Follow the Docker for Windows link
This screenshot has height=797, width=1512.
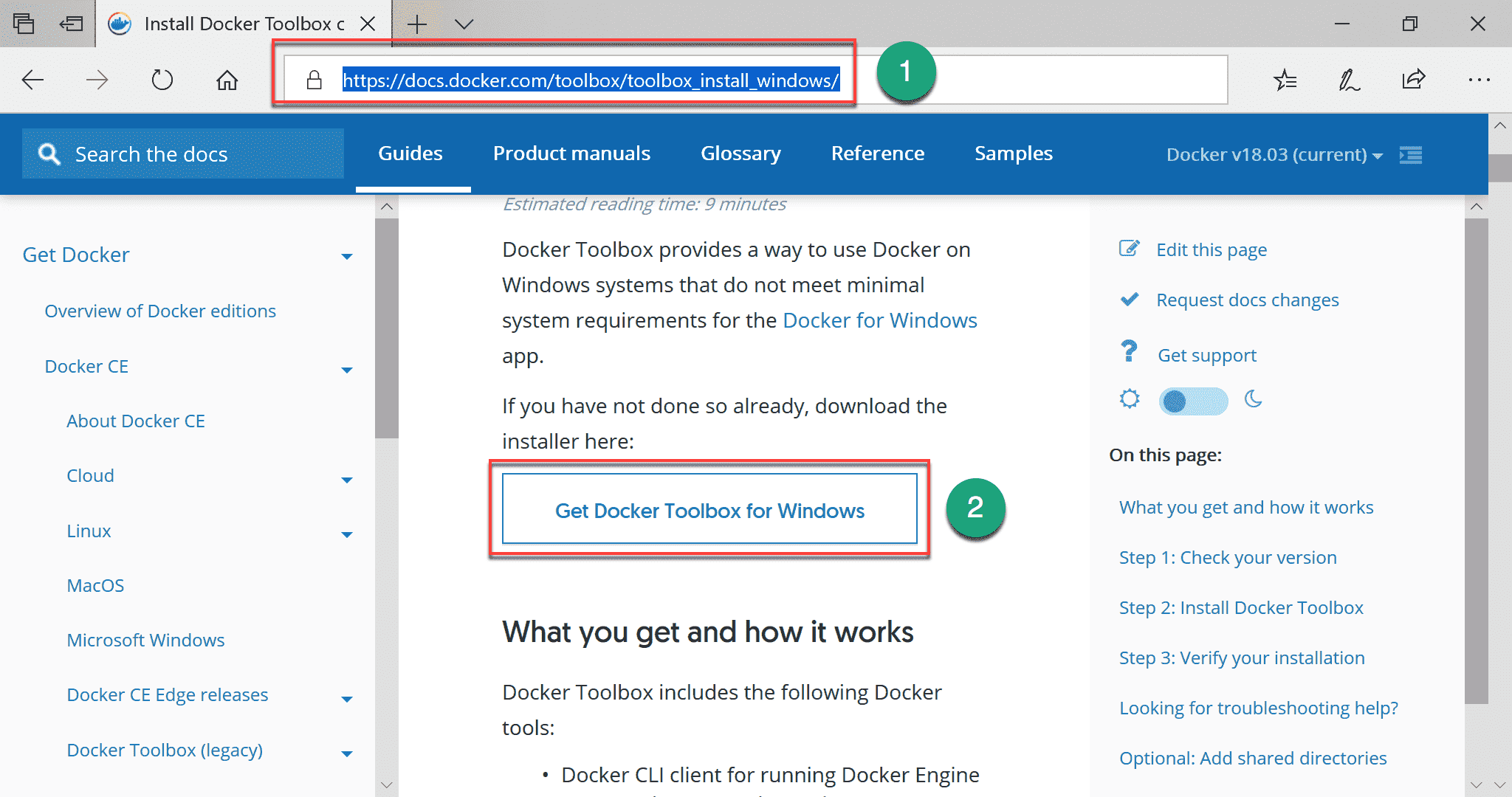pyautogui.click(x=879, y=320)
